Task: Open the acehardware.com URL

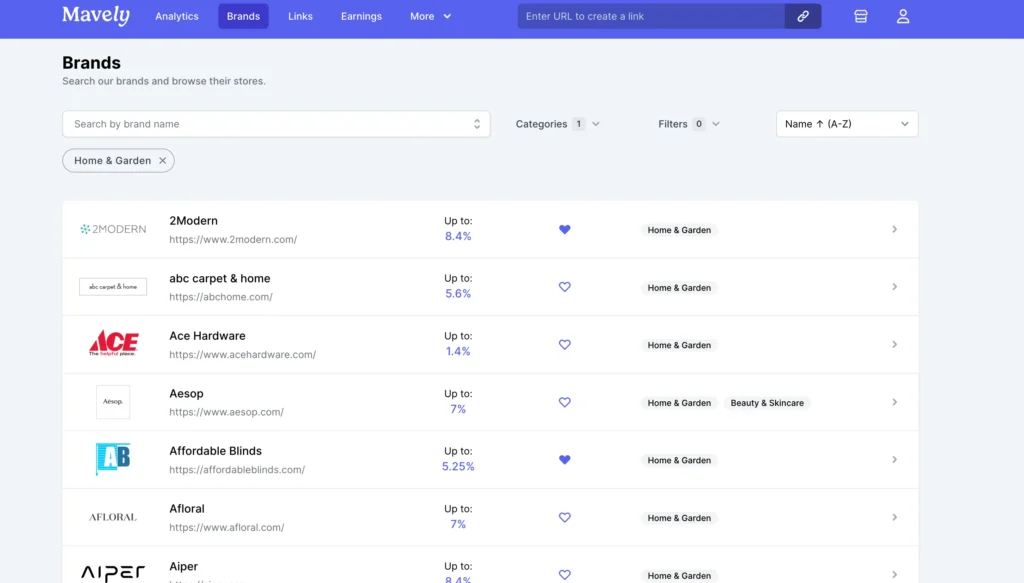Action: point(242,355)
